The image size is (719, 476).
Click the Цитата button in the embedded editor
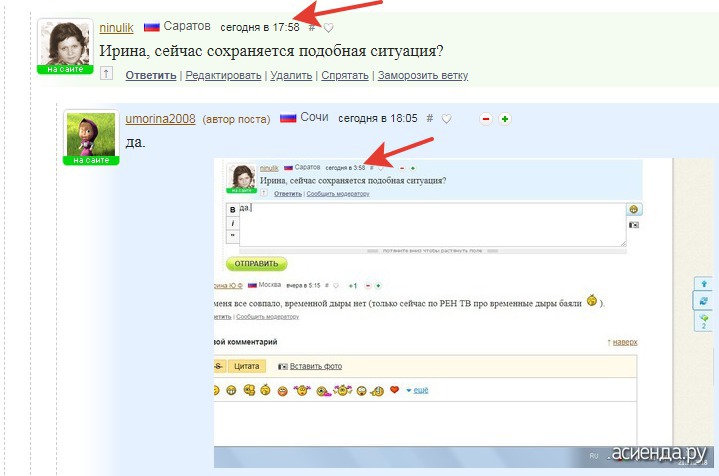click(x=247, y=366)
